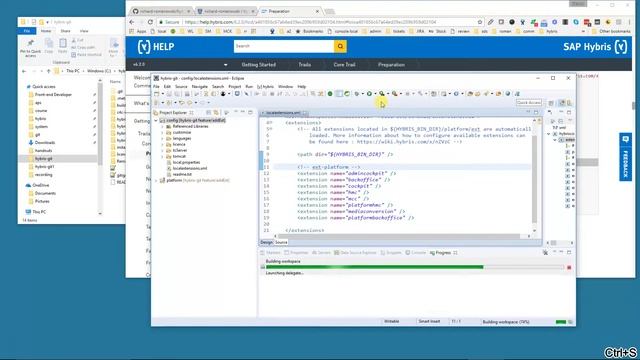This screenshot has width=640, height=360.
Task: Expand the customize folder node
Action: (162, 132)
